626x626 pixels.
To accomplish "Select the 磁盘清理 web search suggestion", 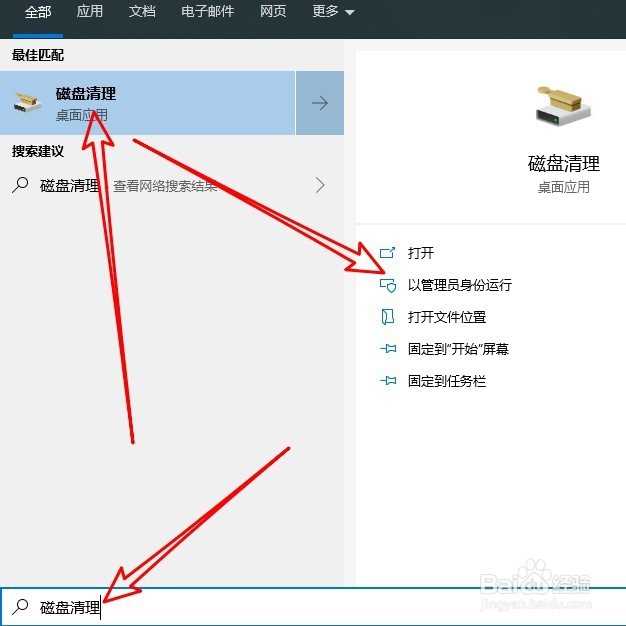I will 172,185.
